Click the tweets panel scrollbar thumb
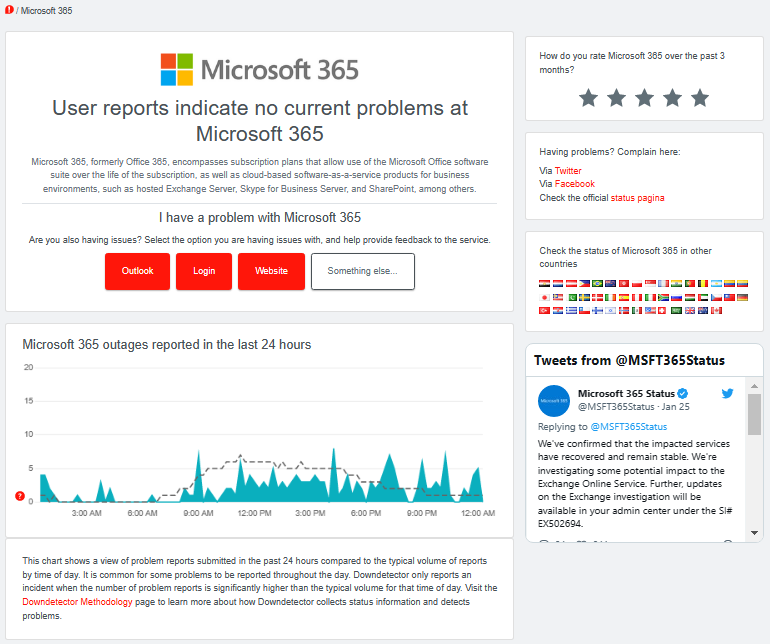 [754, 414]
